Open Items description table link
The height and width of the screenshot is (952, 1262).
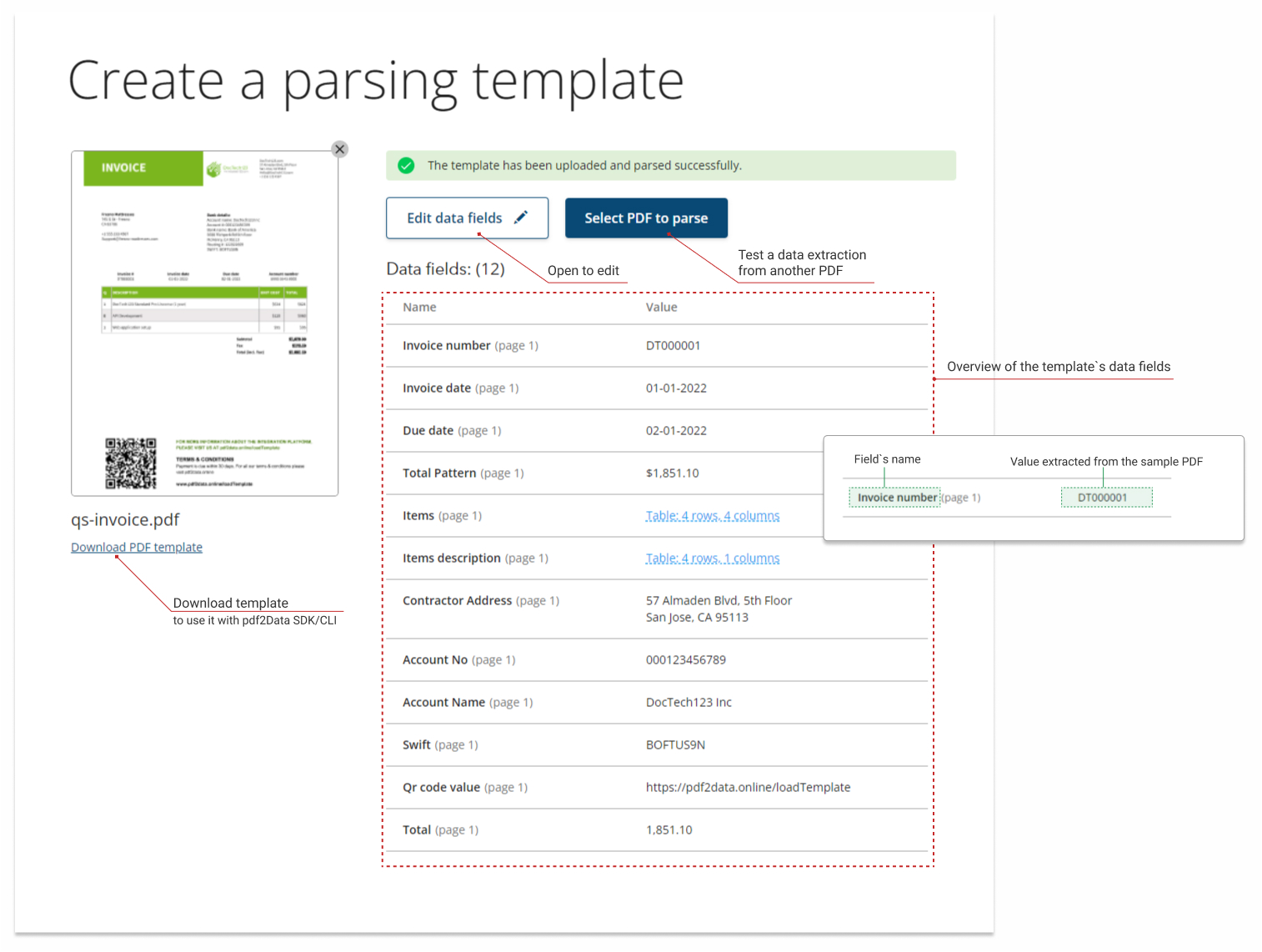click(x=712, y=559)
